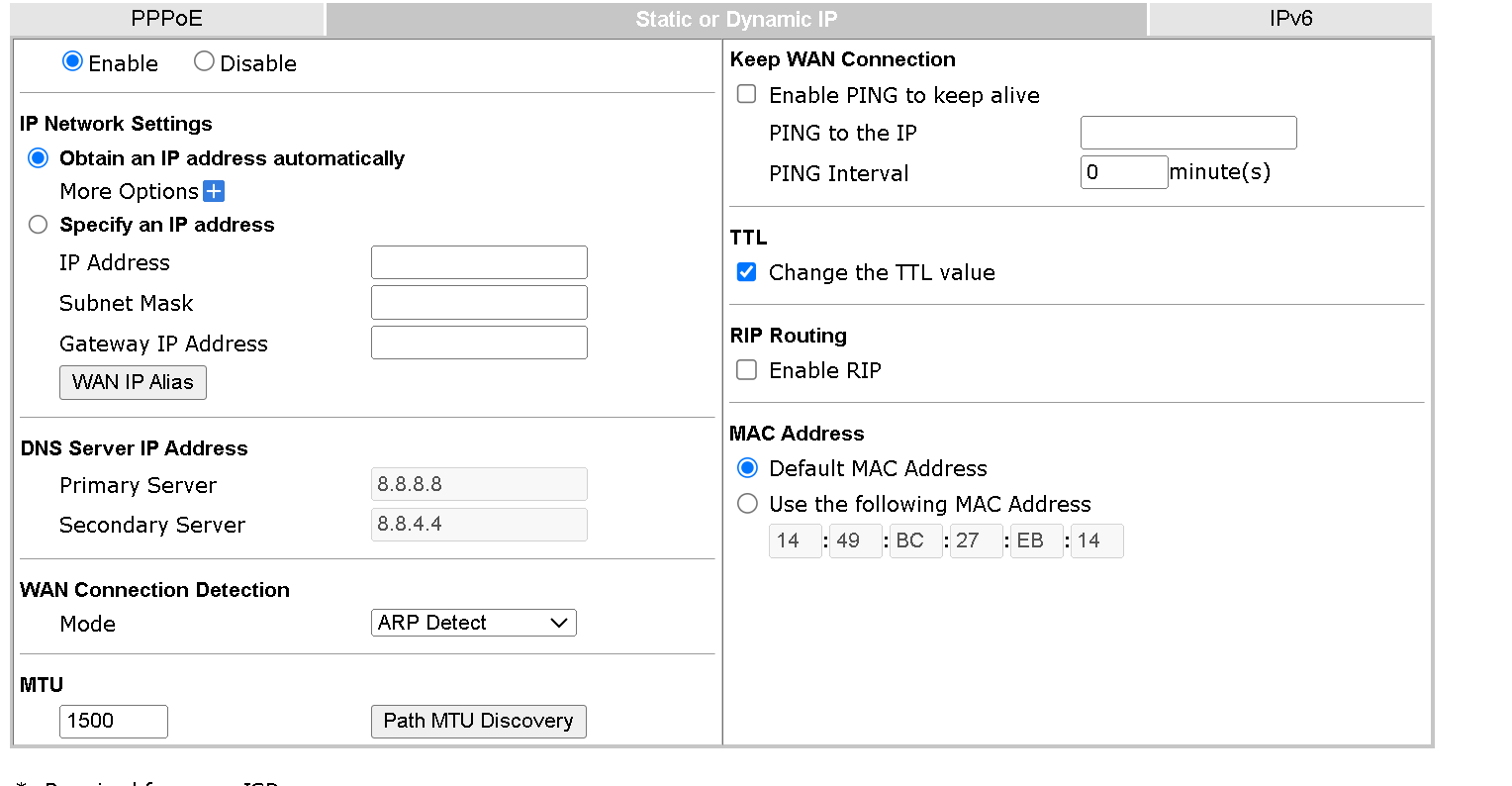Screen dimensions: 1512x786
Task: Select Obtain an IP address automatically
Action: pos(38,157)
